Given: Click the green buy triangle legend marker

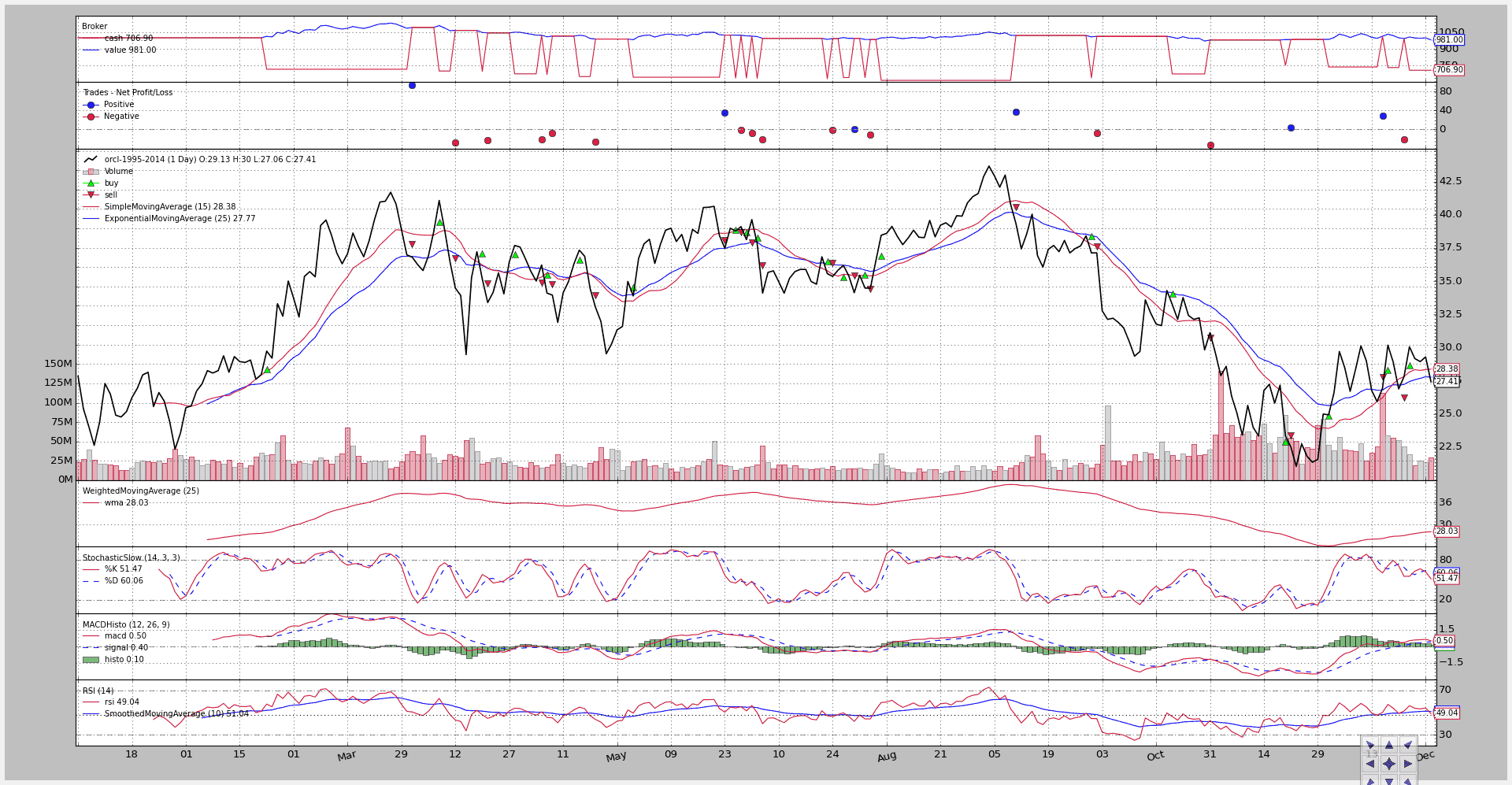Looking at the screenshot, I should coord(91,183).
